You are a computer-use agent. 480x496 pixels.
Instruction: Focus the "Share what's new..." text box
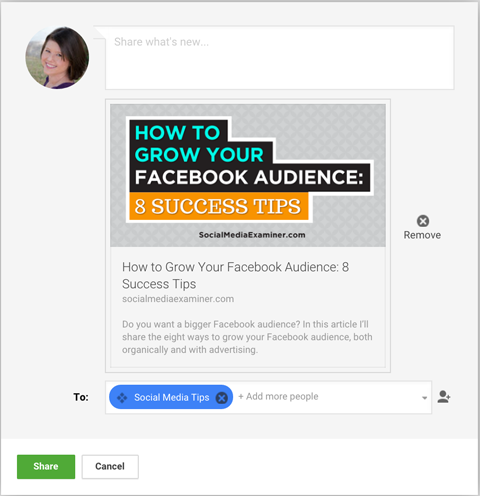click(279, 58)
